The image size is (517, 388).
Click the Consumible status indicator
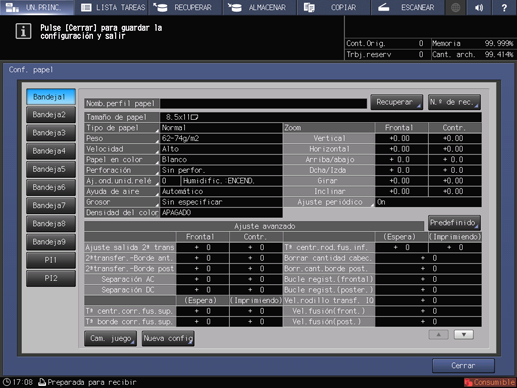(x=490, y=382)
